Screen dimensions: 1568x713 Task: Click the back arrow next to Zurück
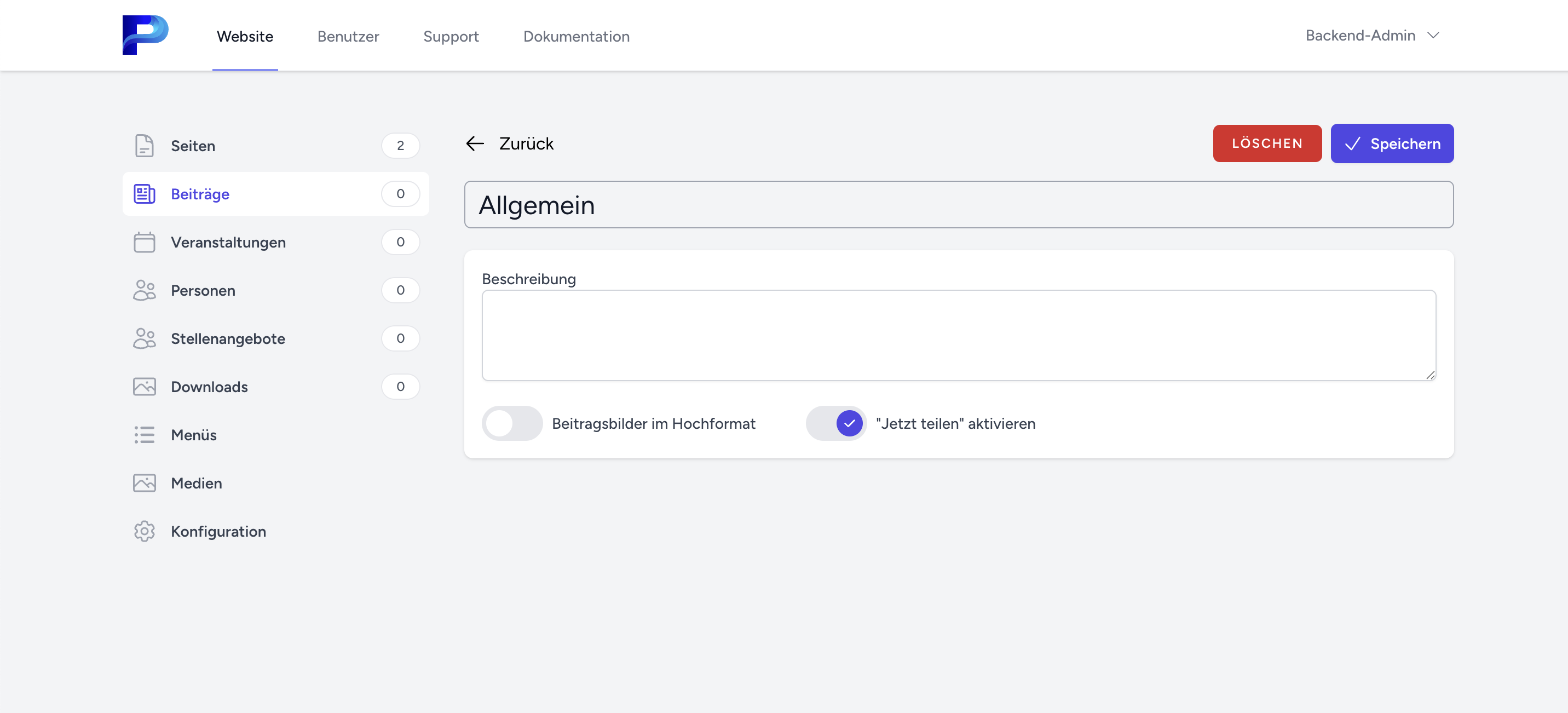tap(475, 143)
